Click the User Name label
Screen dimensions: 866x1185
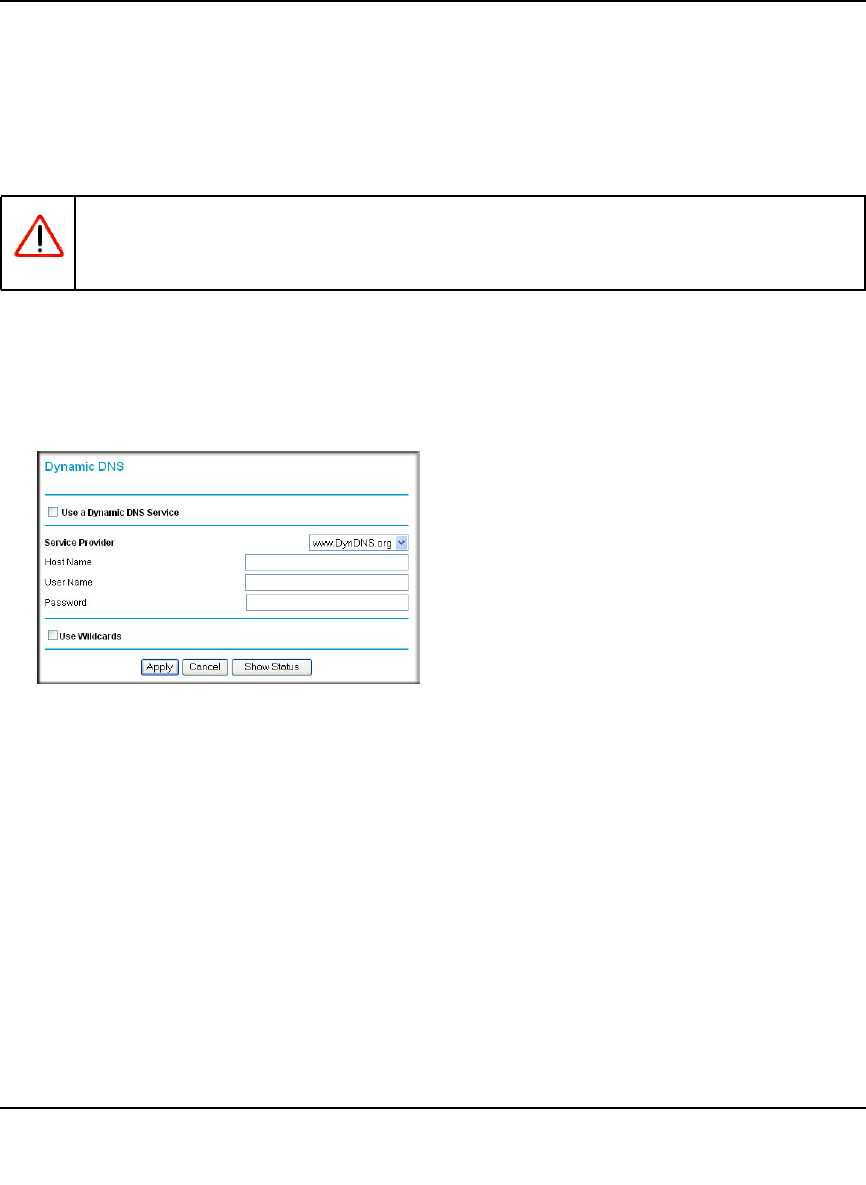[x=69, y=583]
